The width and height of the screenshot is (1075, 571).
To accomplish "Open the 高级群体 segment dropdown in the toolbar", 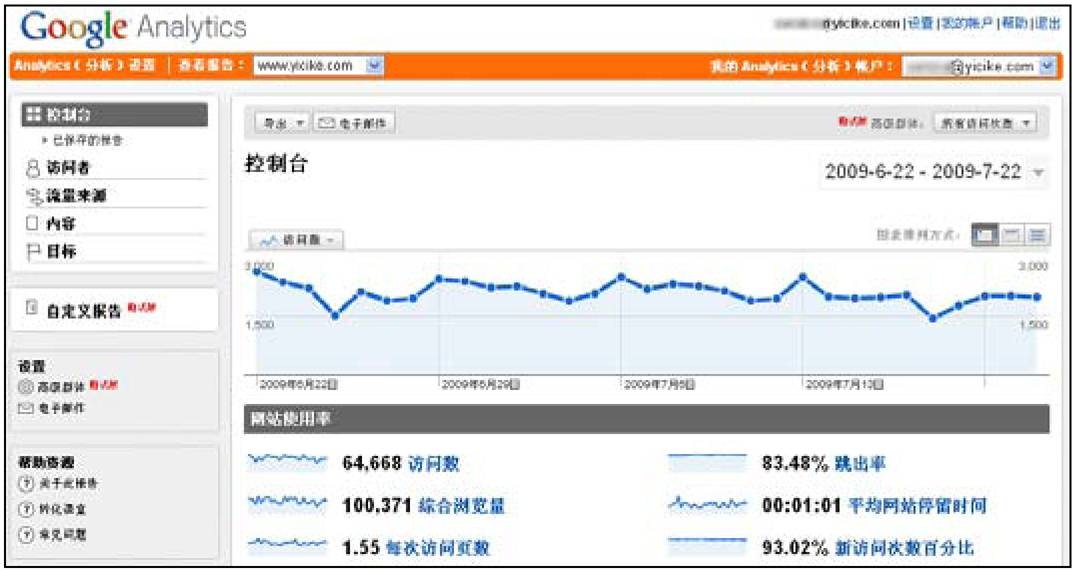I will pos(985,123).
